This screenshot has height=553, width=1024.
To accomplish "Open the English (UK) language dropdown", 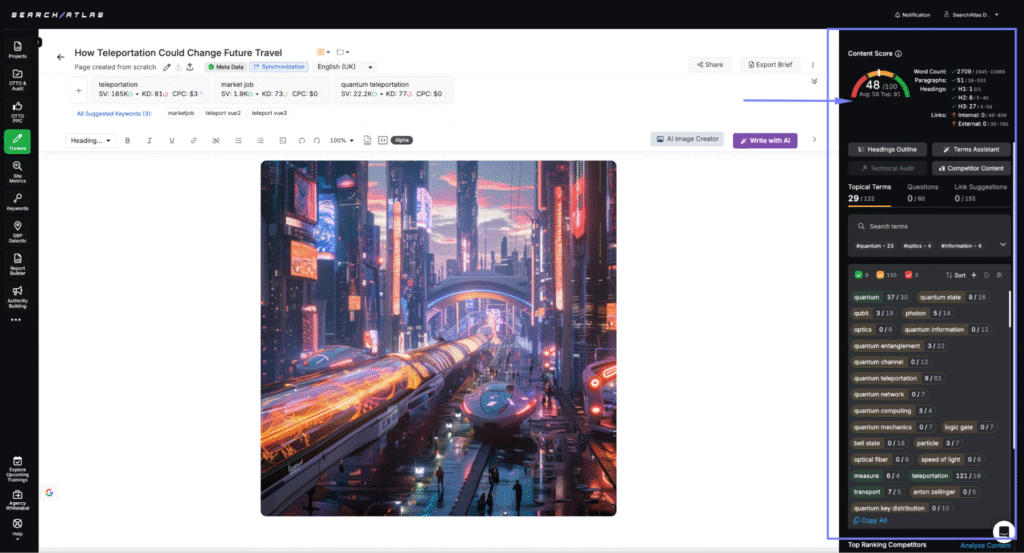I will tap(345, 67).
